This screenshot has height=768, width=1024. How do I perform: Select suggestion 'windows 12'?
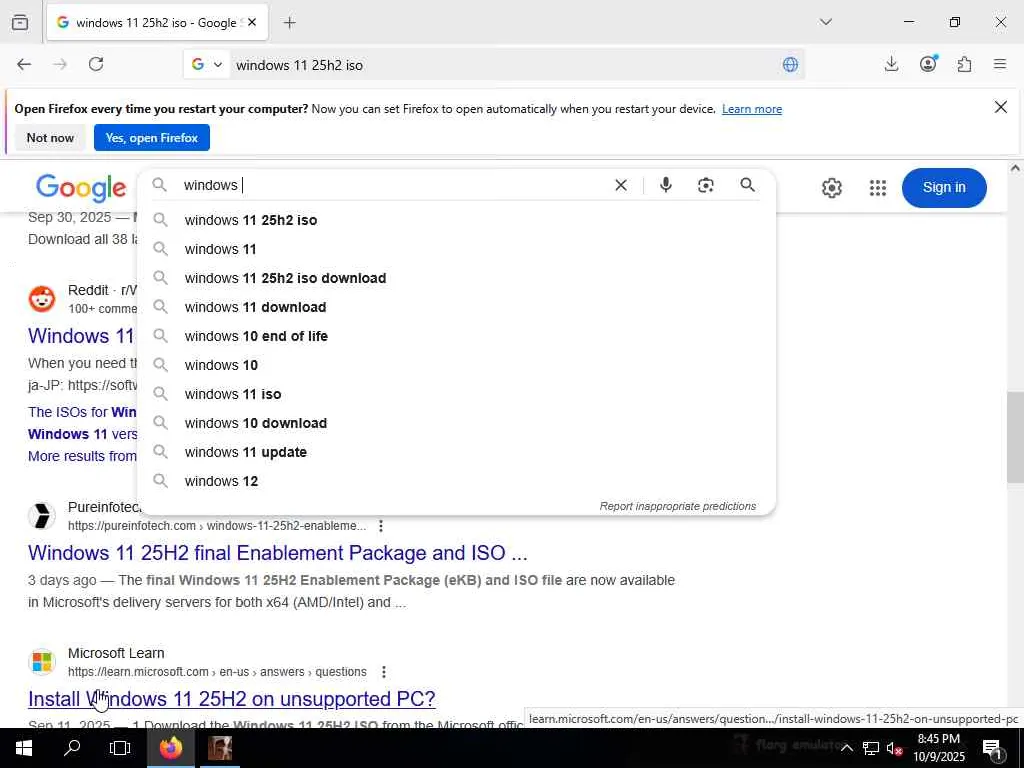(456, 481)
